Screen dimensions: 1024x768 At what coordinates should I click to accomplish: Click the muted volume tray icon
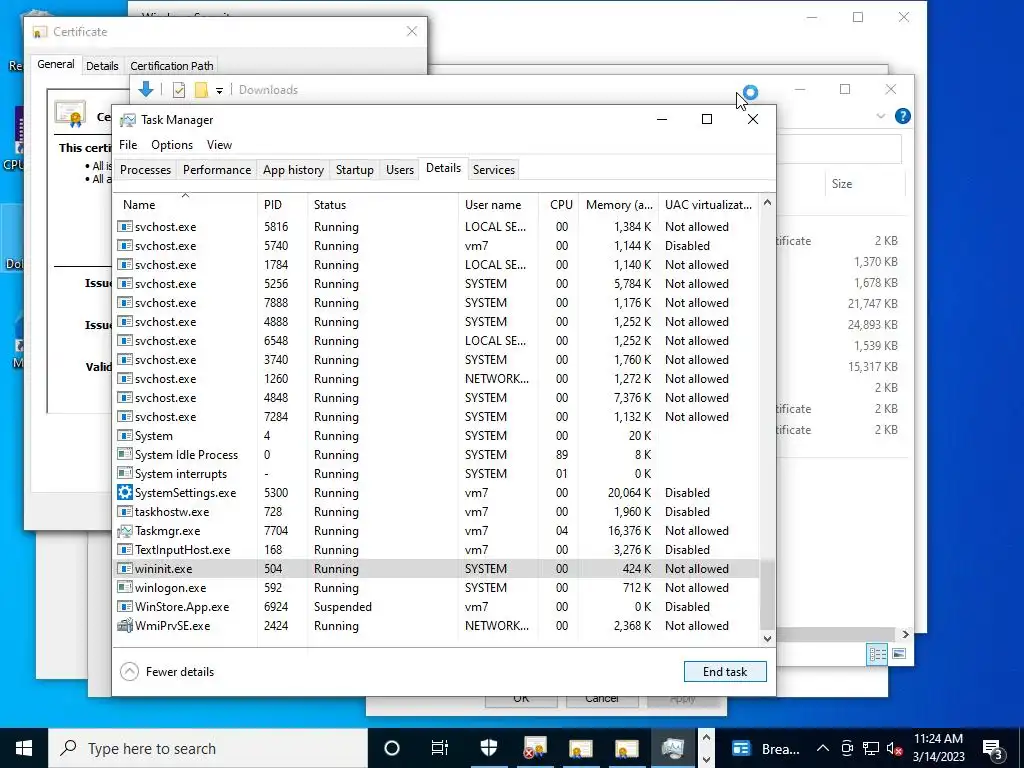(x=894, y=748)
